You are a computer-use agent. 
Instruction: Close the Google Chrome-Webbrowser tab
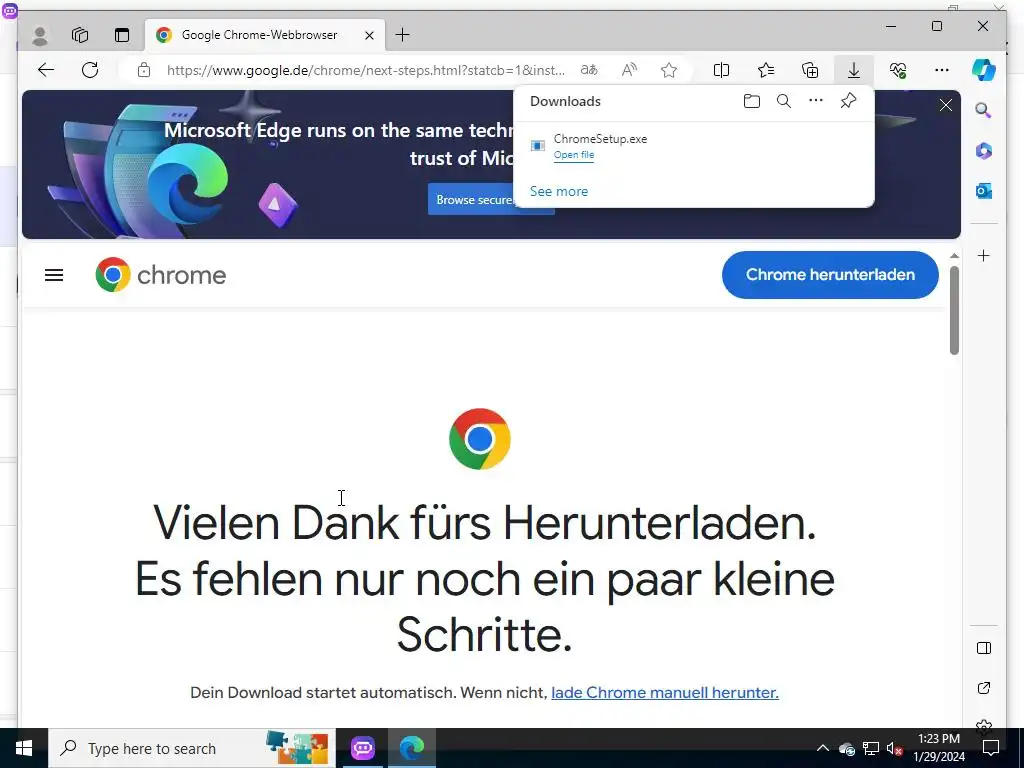[369, 35]
